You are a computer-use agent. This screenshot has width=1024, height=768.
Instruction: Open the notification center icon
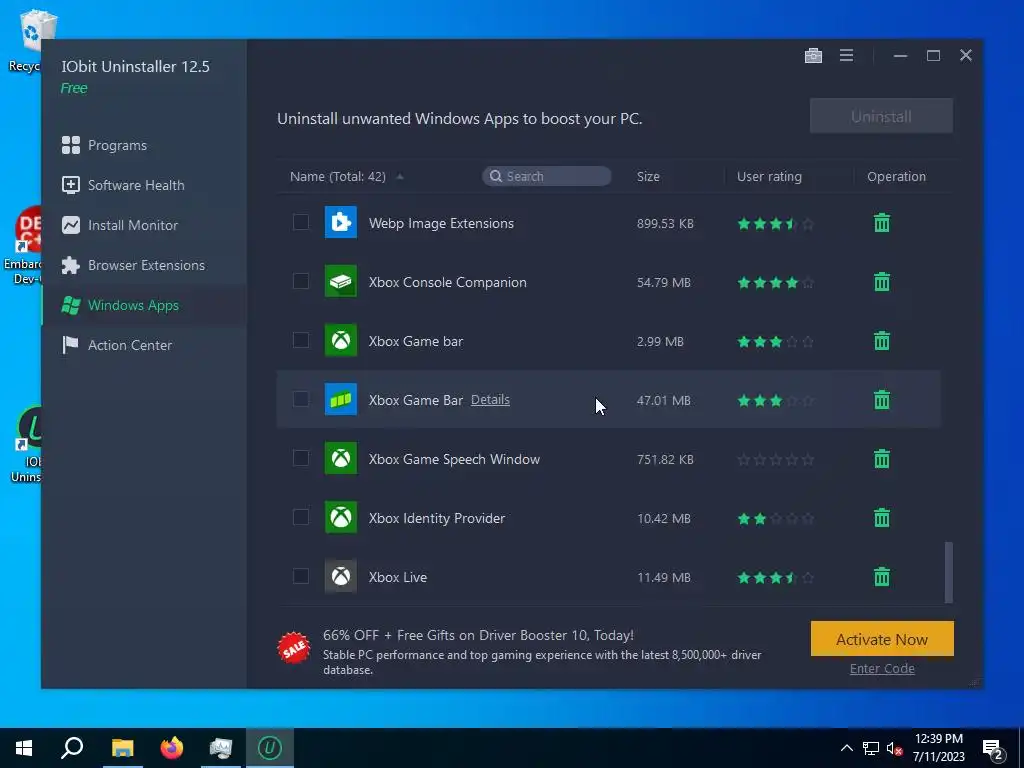click(x=993, y=748)
